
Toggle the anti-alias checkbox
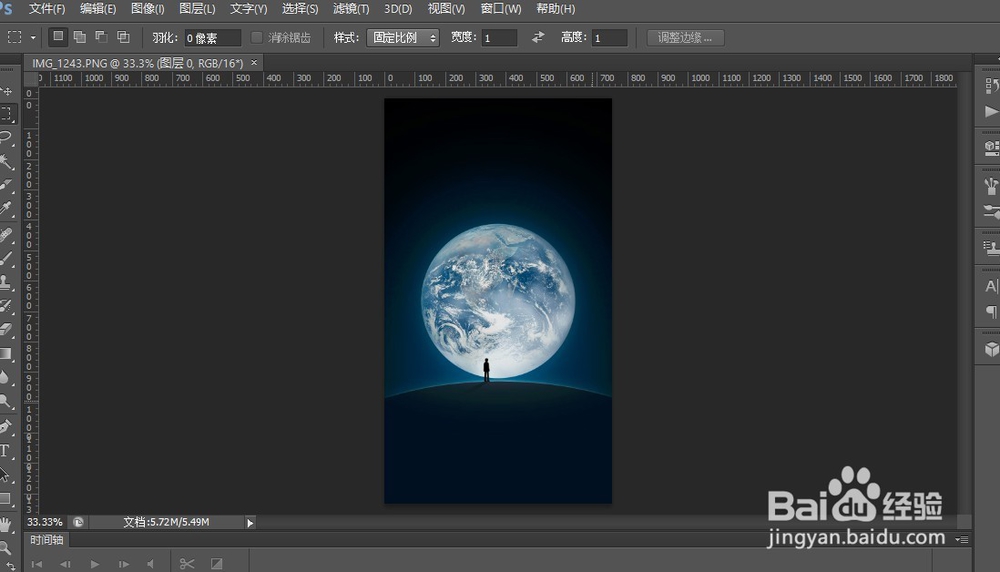[256, 38]
